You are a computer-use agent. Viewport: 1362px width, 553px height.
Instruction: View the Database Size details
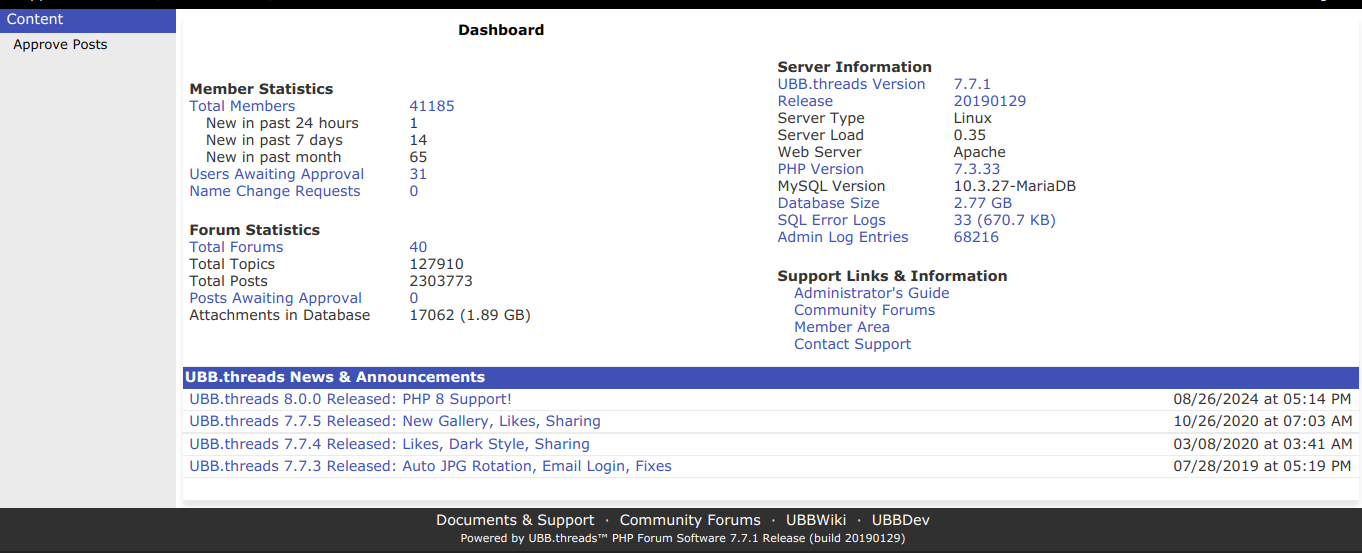pos(828,203)
